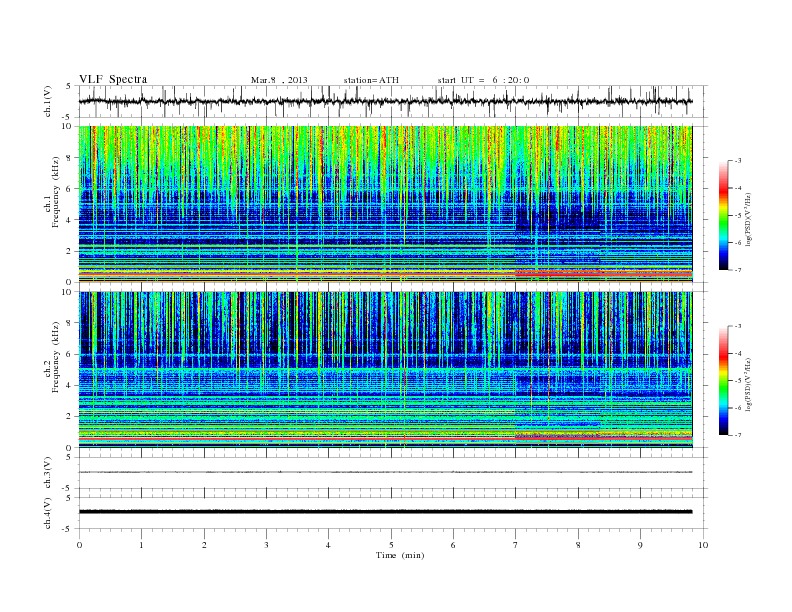Click inside the ch.1 spectrogram panel
792x612 pixels.
[385, 204]
